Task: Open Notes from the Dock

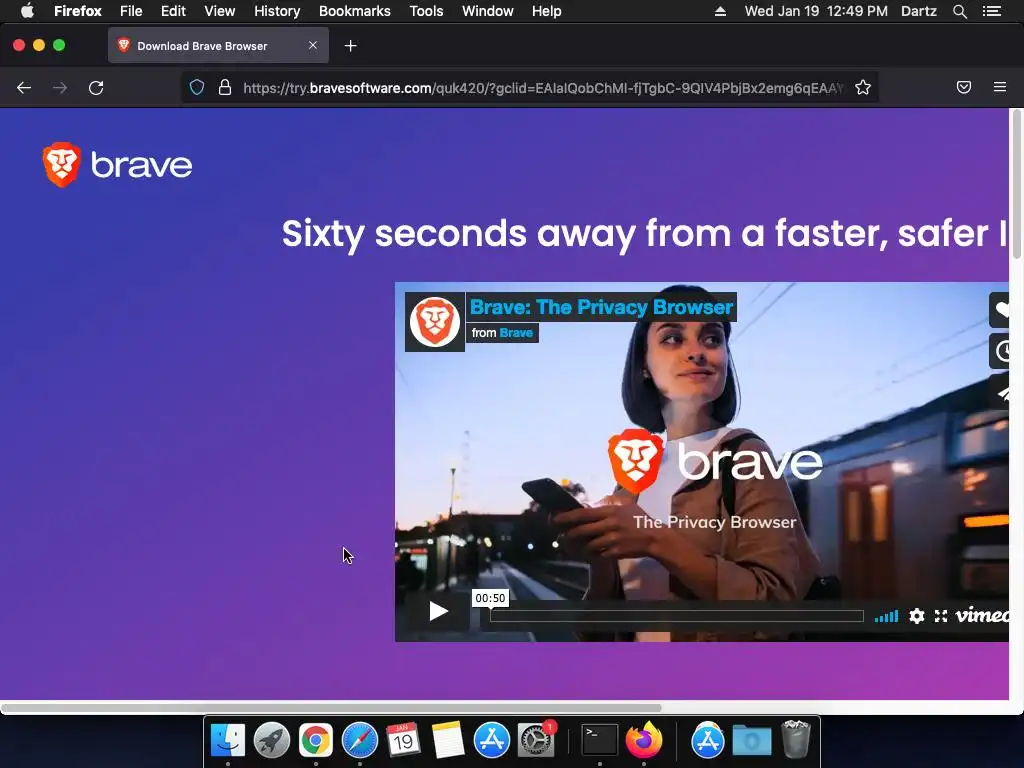Action: [447, 741]
